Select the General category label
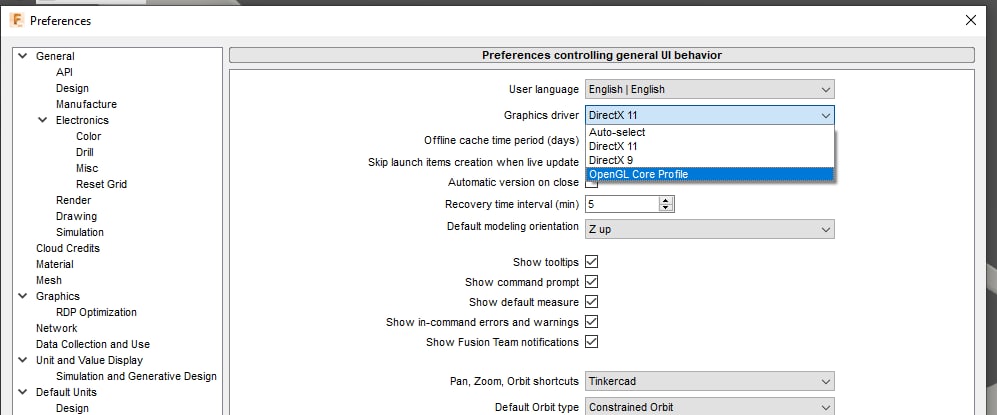Viewport: 997px width, 415px height. 55,56
